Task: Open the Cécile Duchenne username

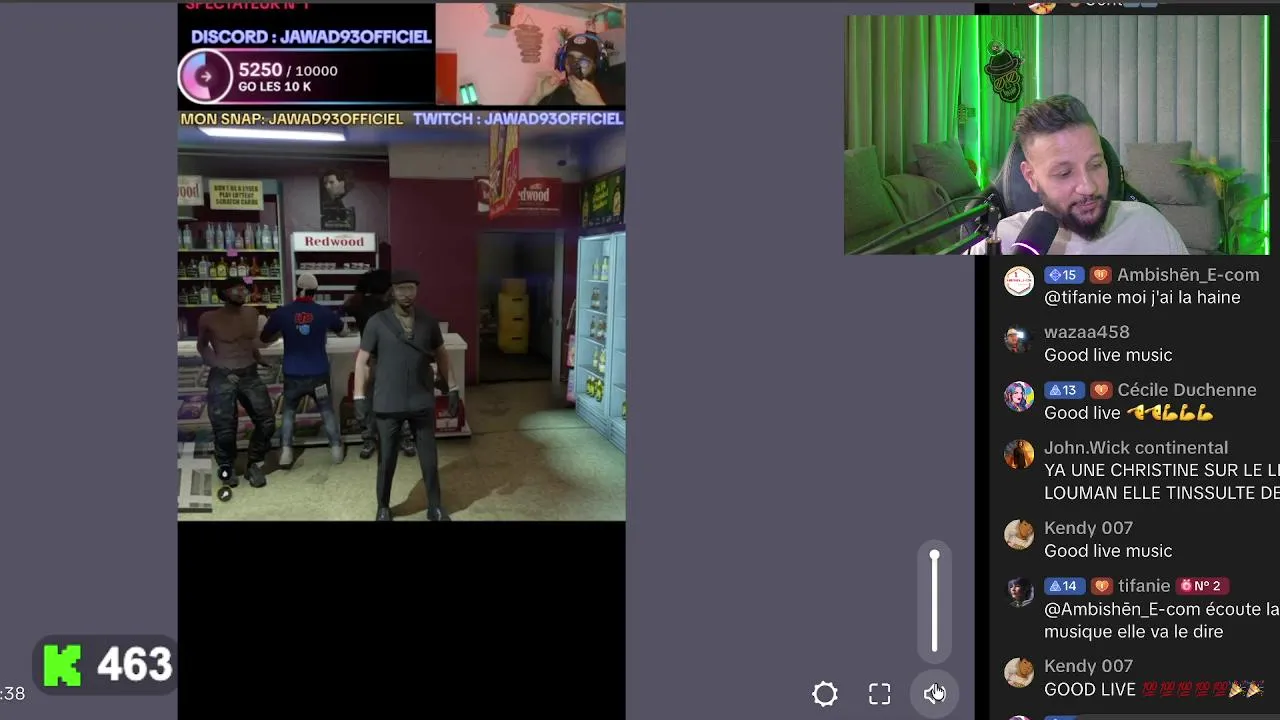Action: coord(1187,390)
